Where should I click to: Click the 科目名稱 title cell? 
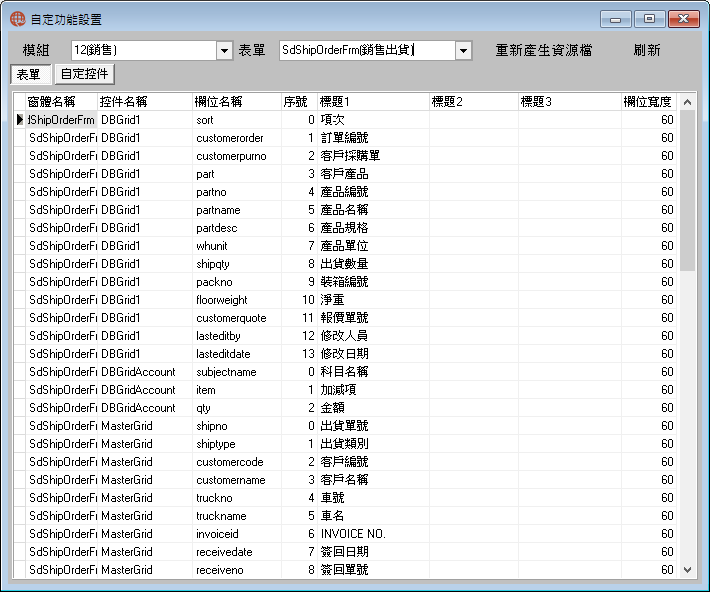pos(373,372)
